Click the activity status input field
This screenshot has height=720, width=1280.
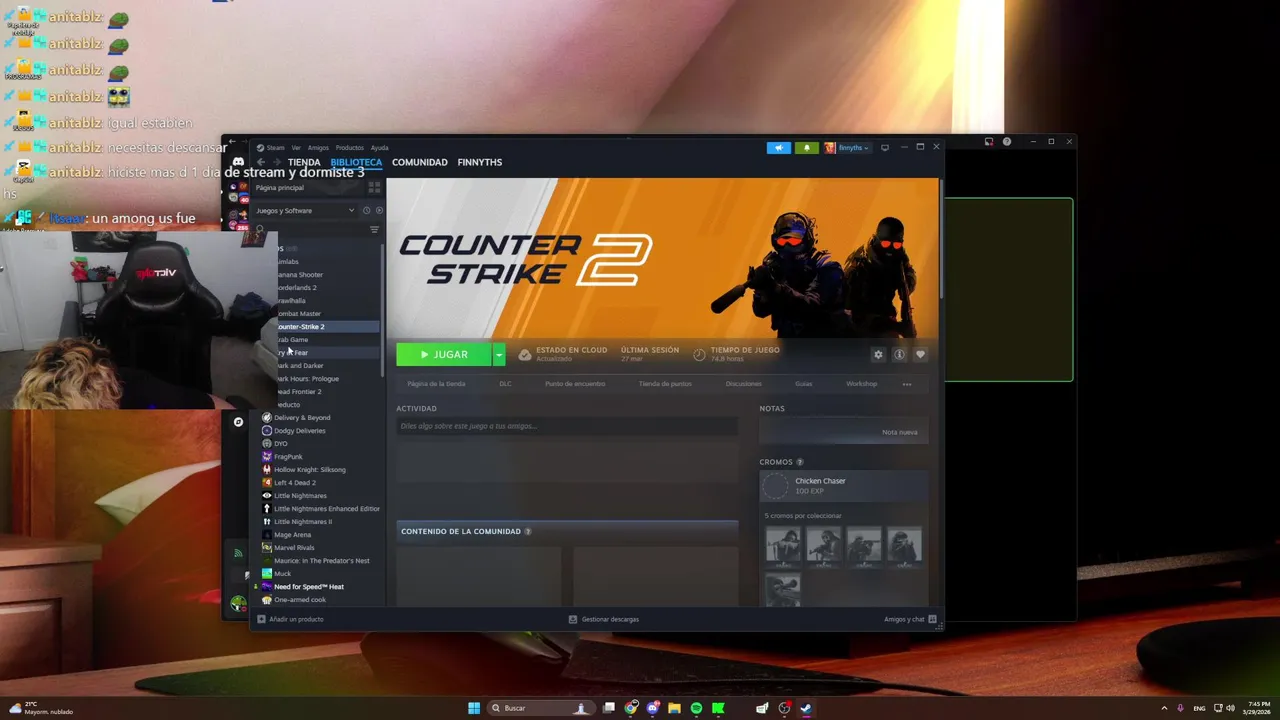(x=567, y=426)
